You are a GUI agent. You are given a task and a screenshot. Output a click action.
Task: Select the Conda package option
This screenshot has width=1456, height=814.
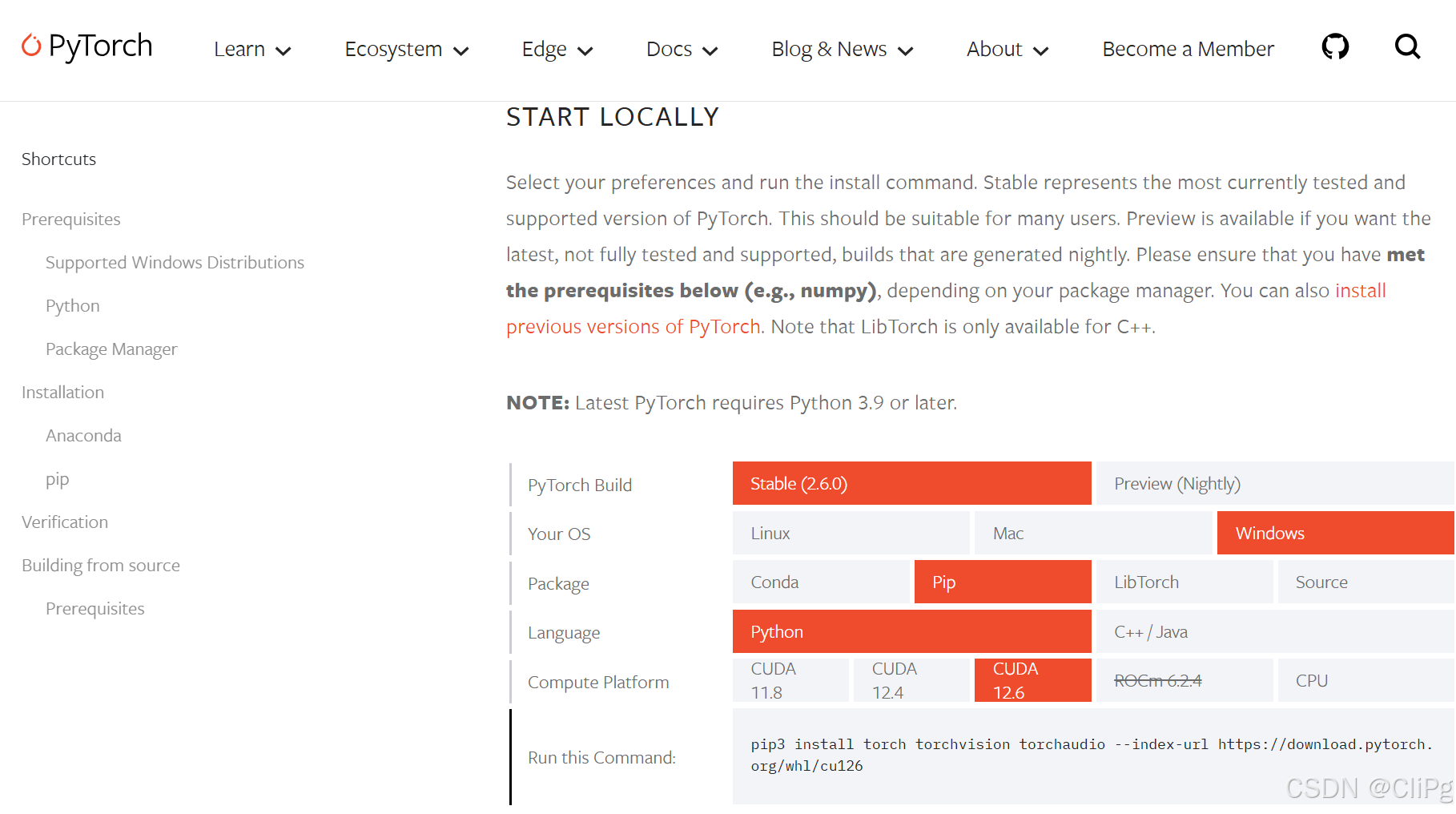(821, 582)
